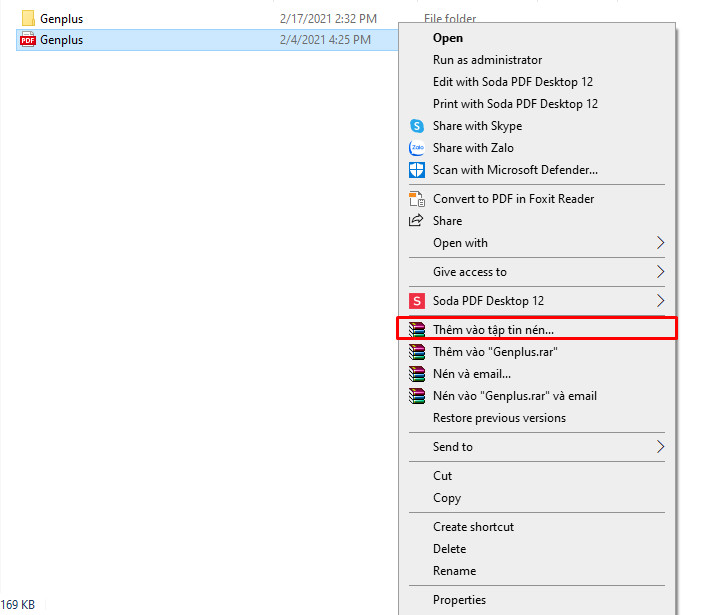The width and height of the screenshot is (723, 615).
Task: Click the Skype icon in context menu
Action: (417, 126)
